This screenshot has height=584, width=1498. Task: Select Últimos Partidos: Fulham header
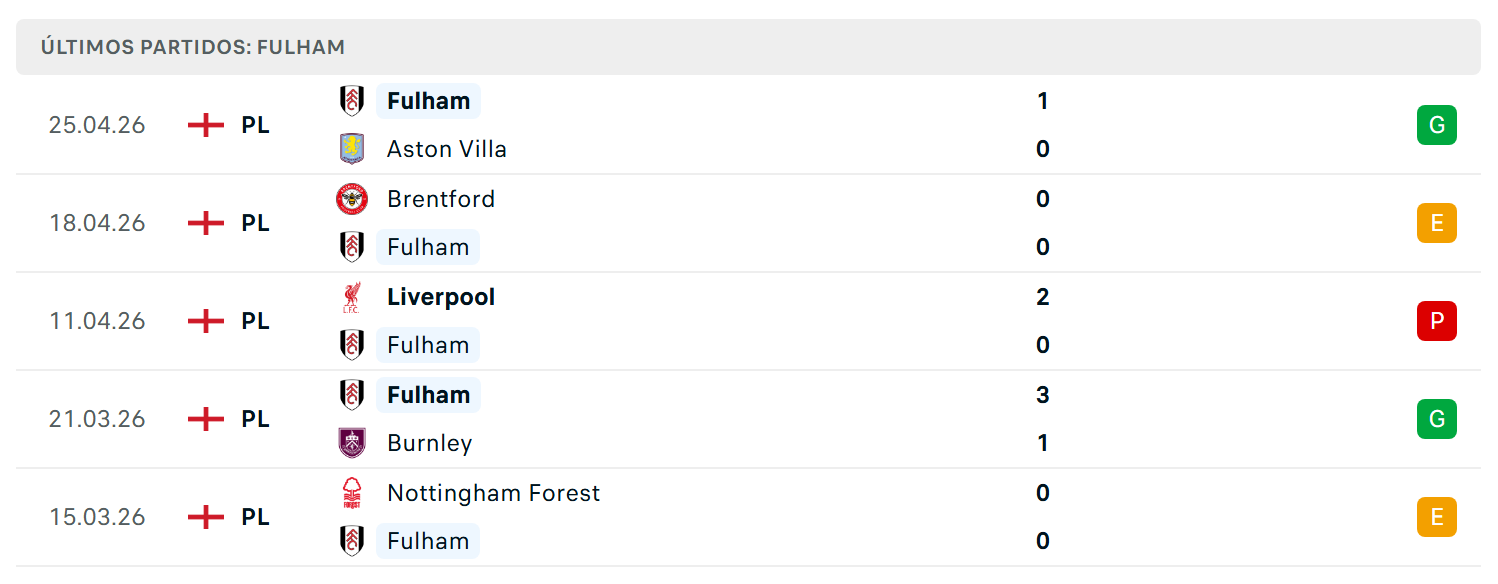(193, 47)
